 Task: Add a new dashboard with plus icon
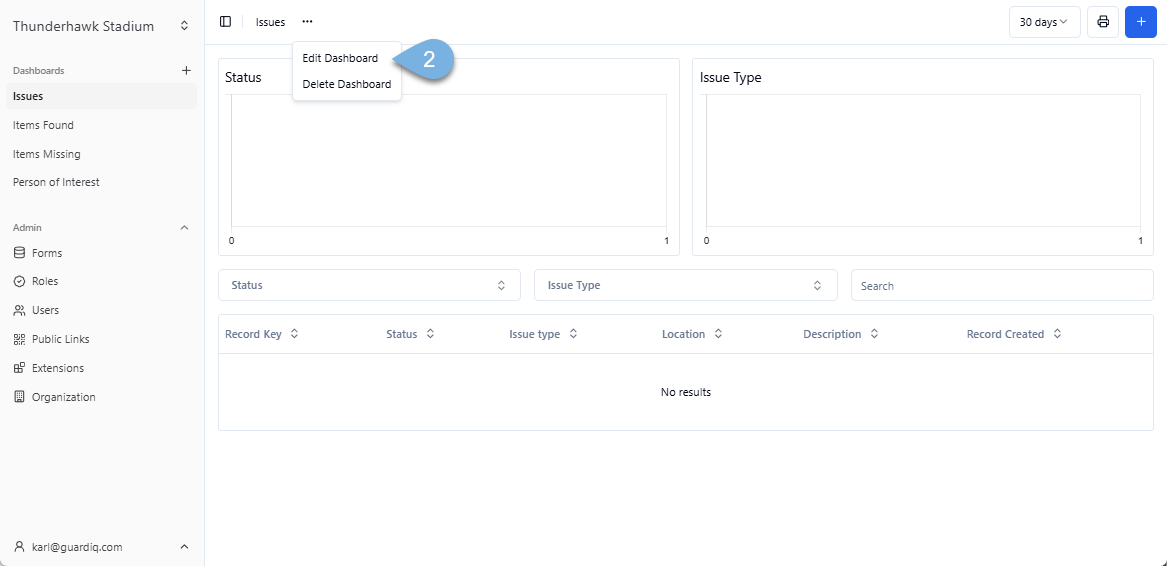185,71
